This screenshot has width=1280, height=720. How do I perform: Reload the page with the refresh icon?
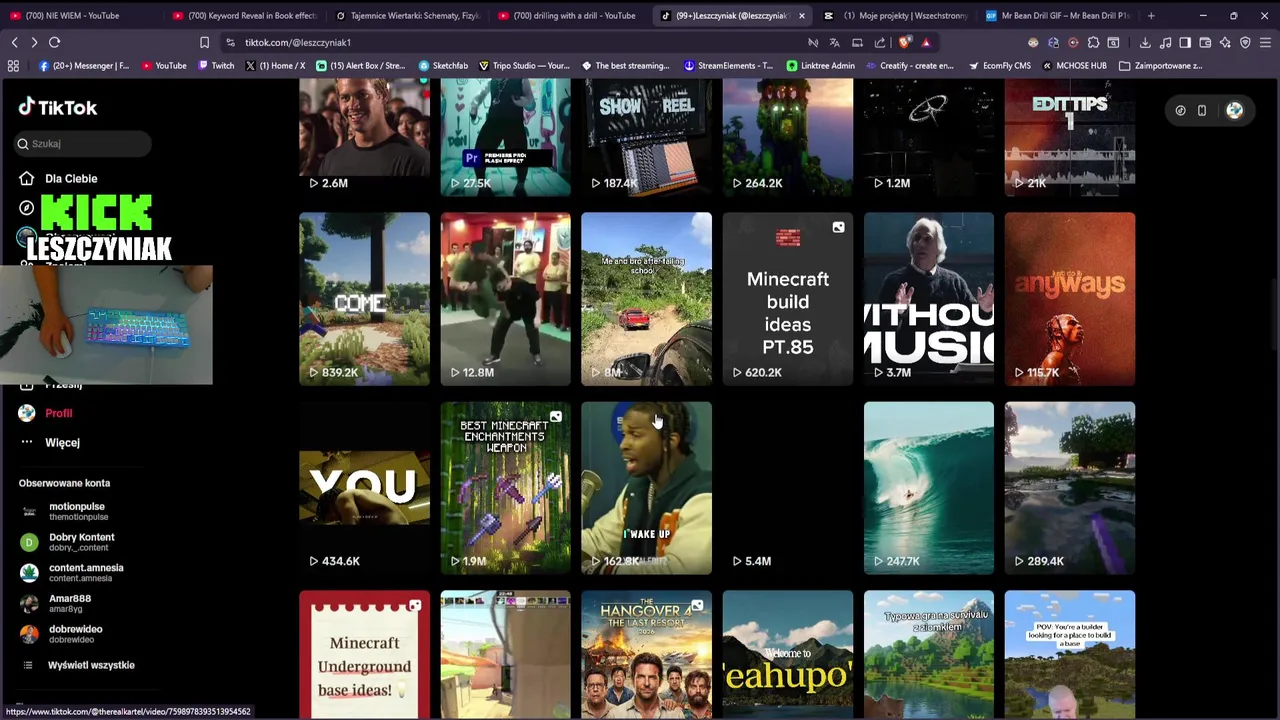coord(55,42)
